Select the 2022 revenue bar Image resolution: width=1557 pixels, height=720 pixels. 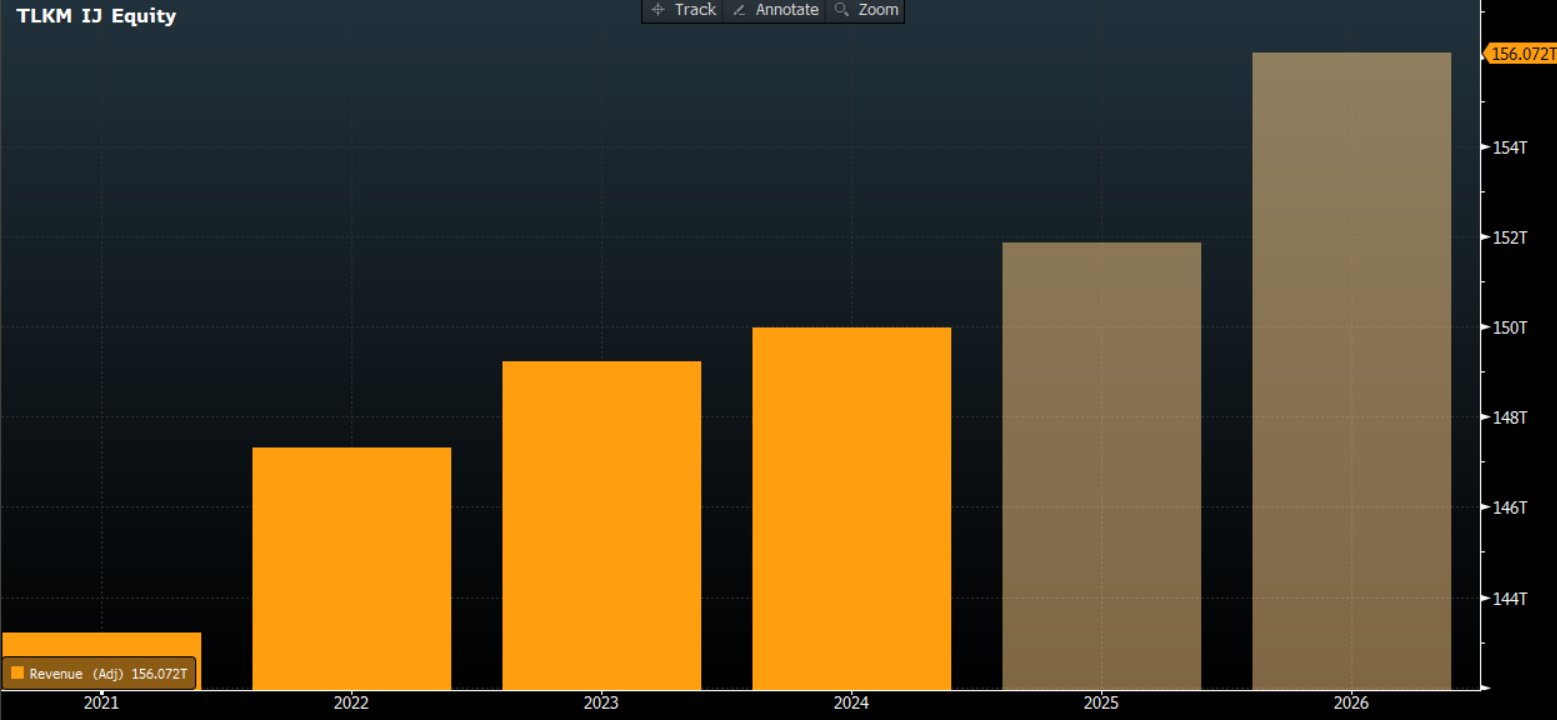pos(352,568)
